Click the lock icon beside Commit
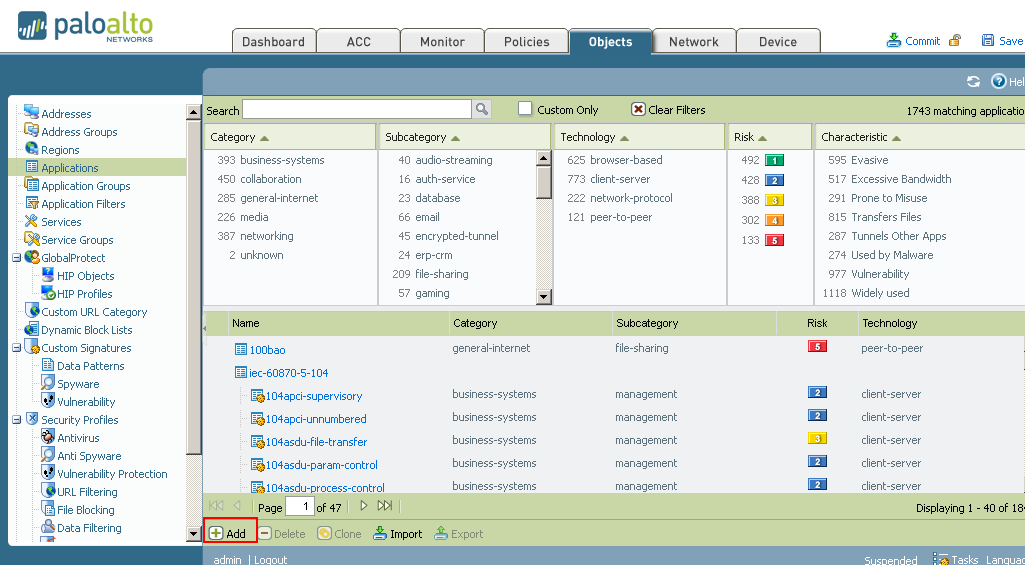Viewport: 1025px width, 565px height. [x=955, y=41]
